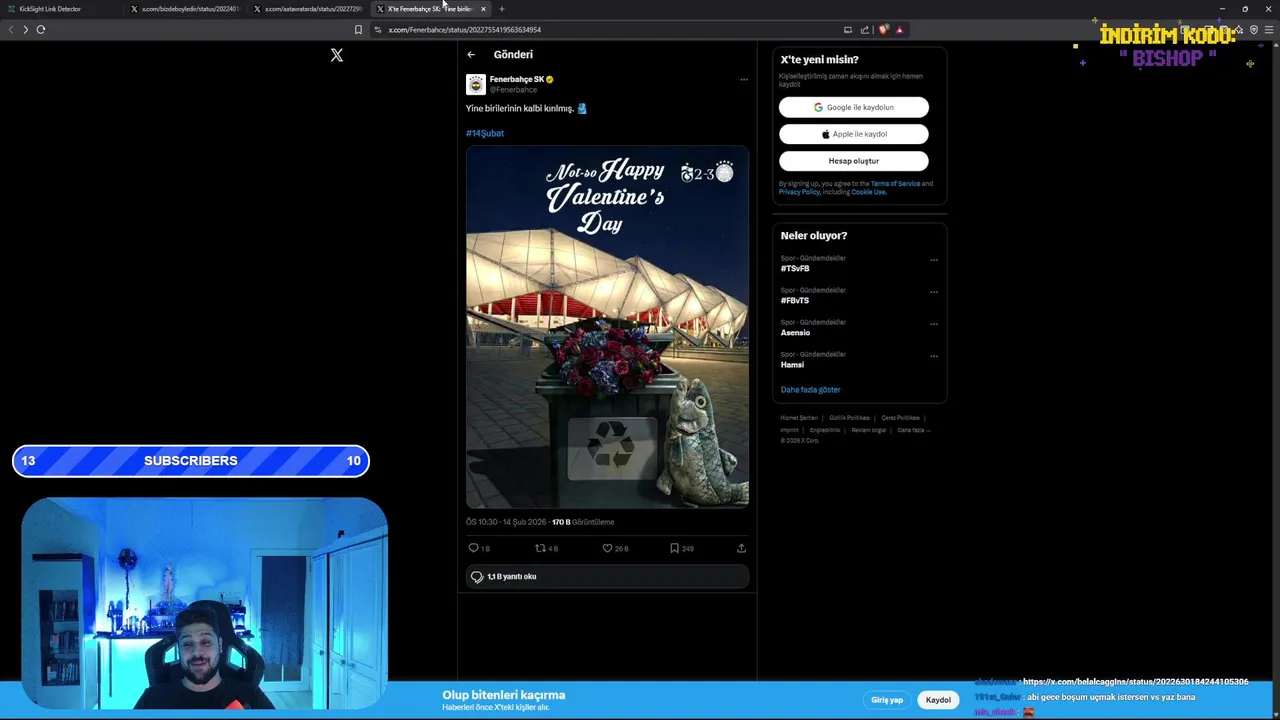Sign up with Apple ile kaydol
The image size is (1280, 720).
point(854,134)
